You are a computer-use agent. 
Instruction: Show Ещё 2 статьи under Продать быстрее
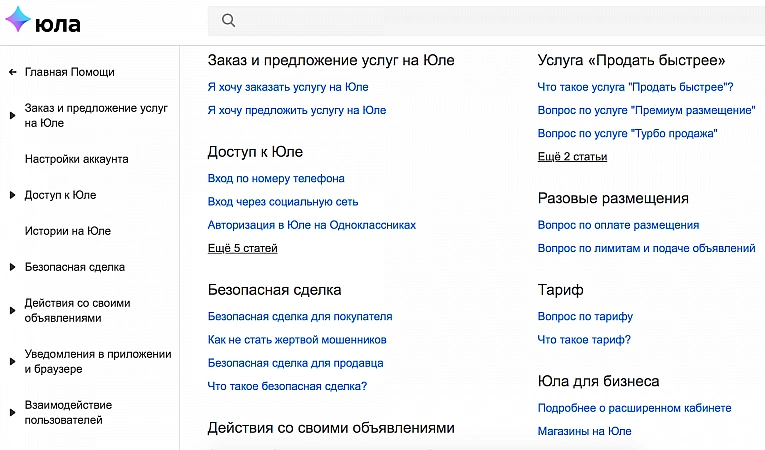pos(572,156)
